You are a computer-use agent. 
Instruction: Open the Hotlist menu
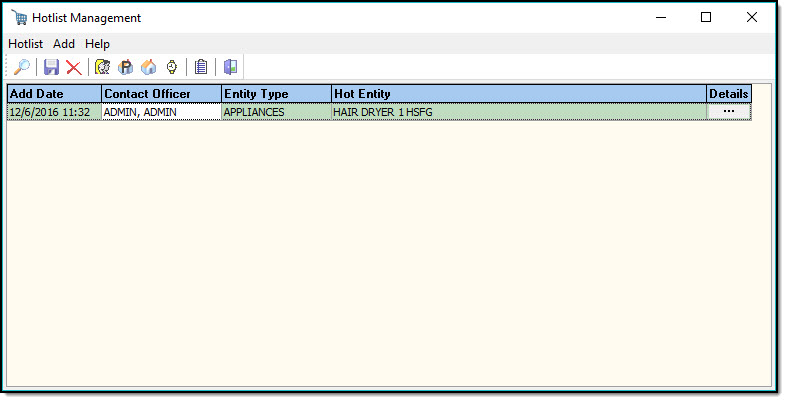point(25,44)
